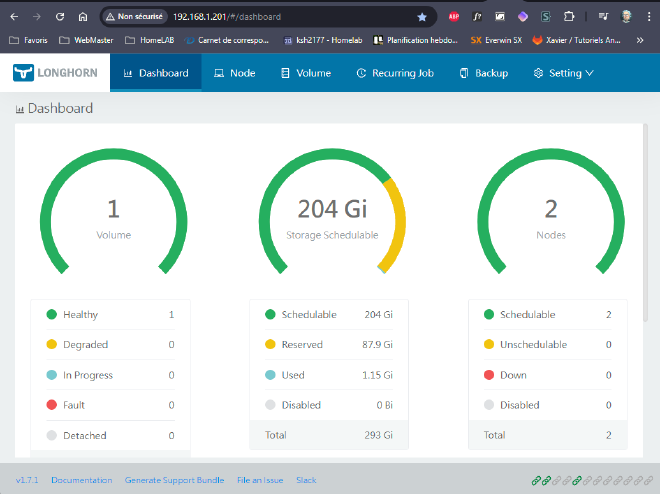Viewport: 660px width, 494px height.
Task: Click the 'Non sécurisé' security warning
Action: [x=134, y=17]
